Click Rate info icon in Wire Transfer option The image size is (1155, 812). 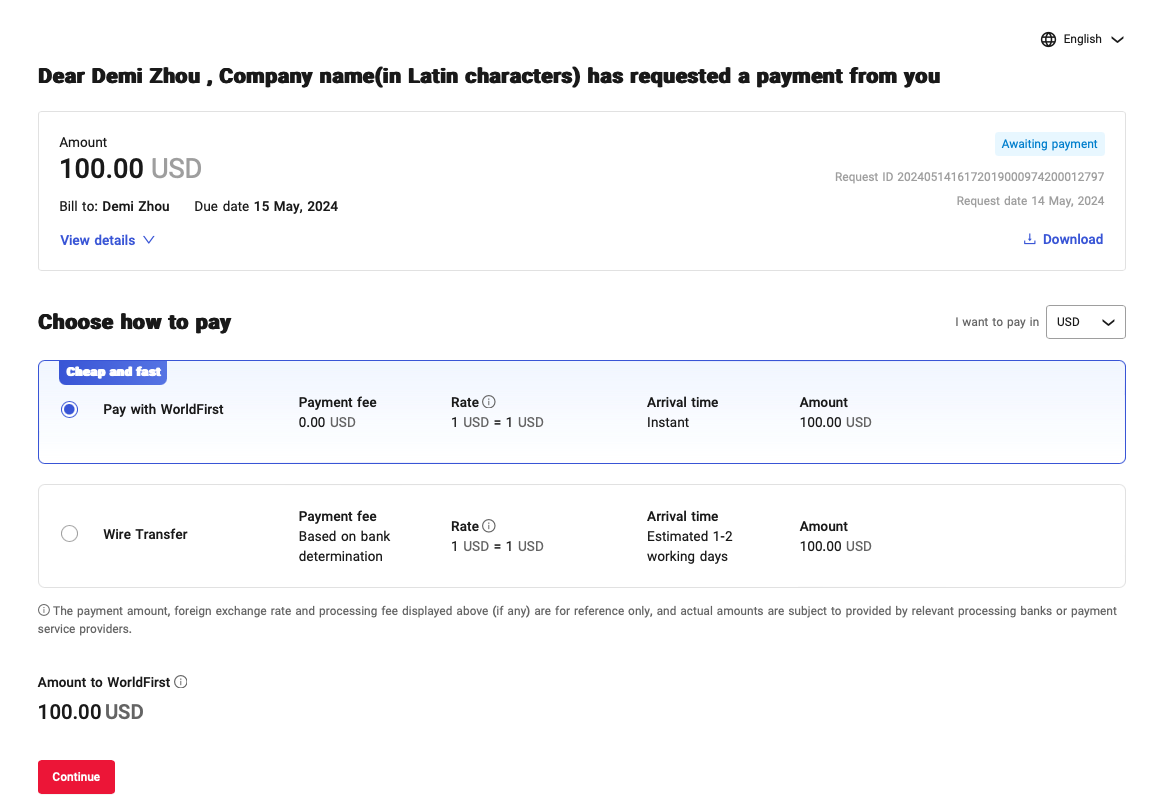pos(489,526)
